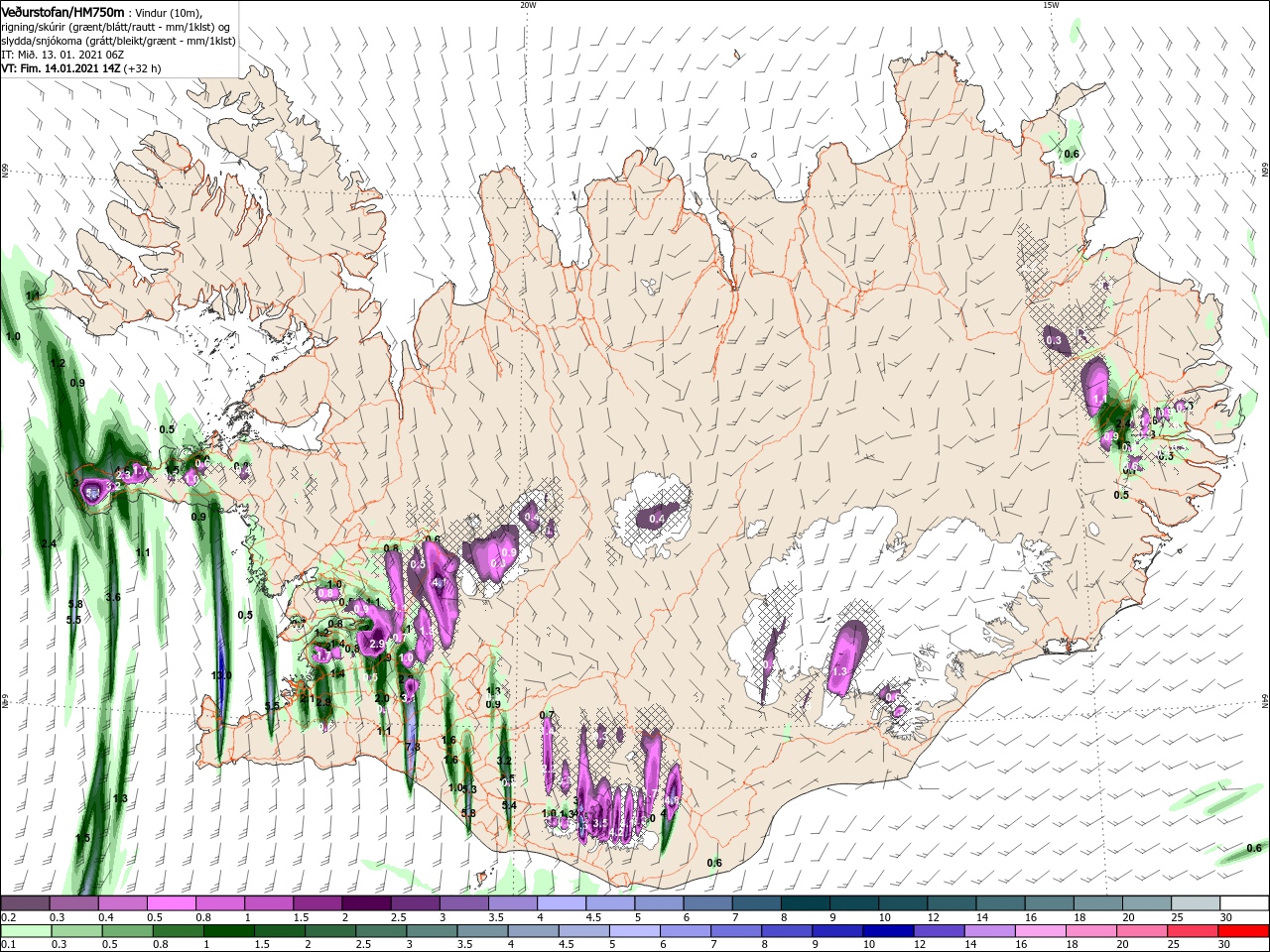Click the dusky purple 0.2 snow legend swatch
The height and width of the screenshot is (952, 1270).
(26, 903)
